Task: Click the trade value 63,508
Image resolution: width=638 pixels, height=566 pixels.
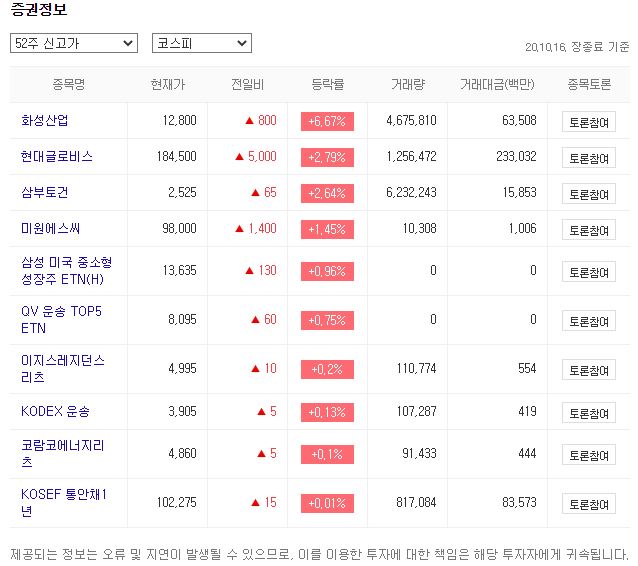Action: click(x=519, y=120)
